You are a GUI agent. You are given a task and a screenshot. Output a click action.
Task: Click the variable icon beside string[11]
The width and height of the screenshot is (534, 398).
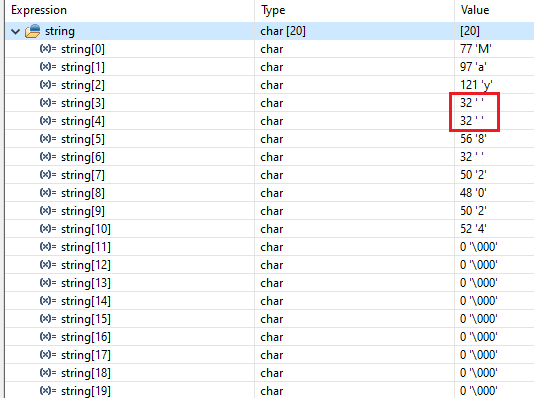pyautogui.click(x=48, y=246)
